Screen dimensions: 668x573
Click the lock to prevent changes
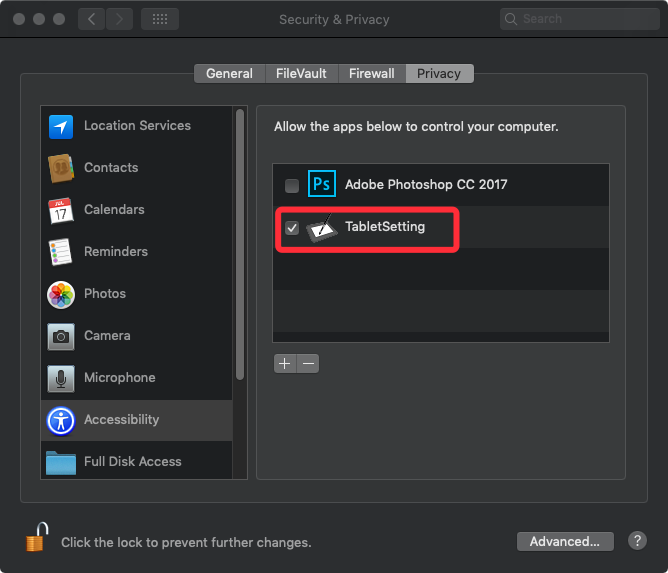pyautogui.click(x=37, y=537)
